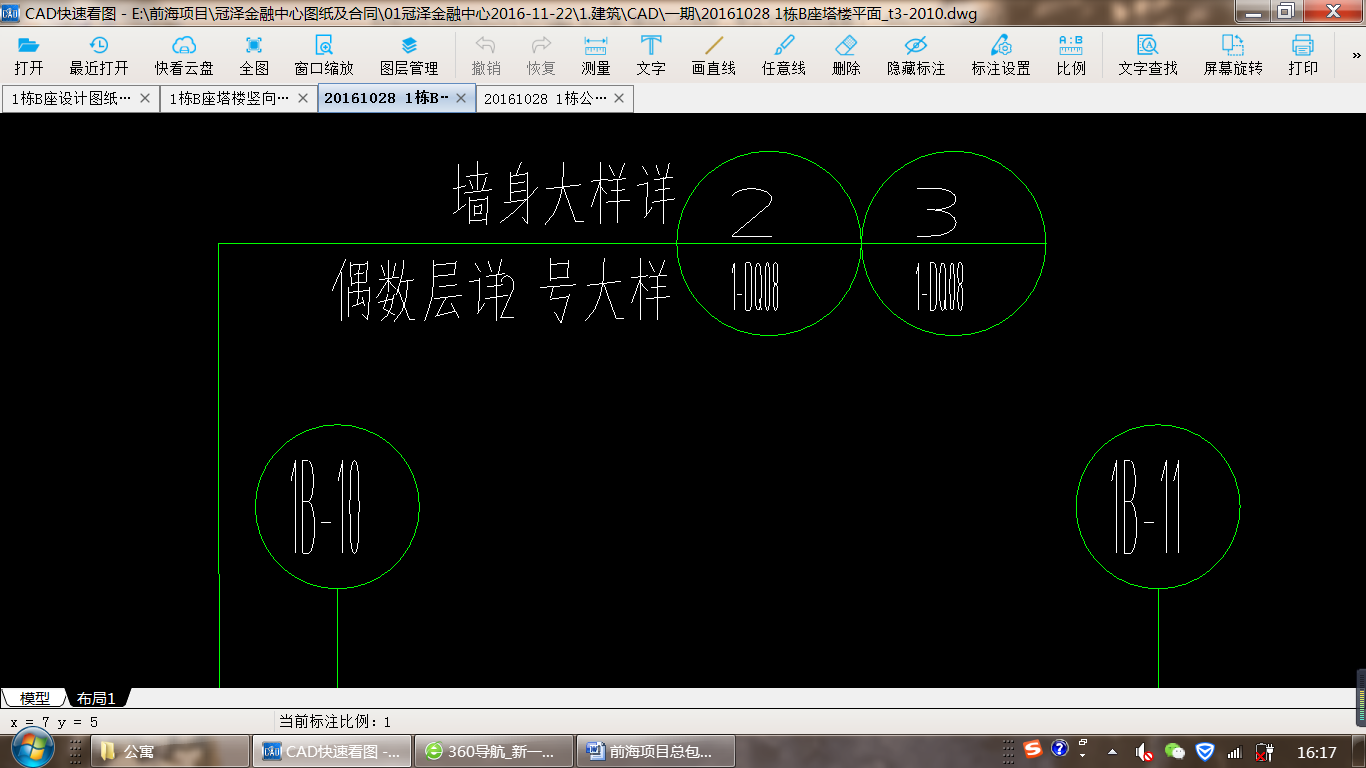Click the language bar restore/options icon
This screenshot has width=1366, height=768.
1083,743
